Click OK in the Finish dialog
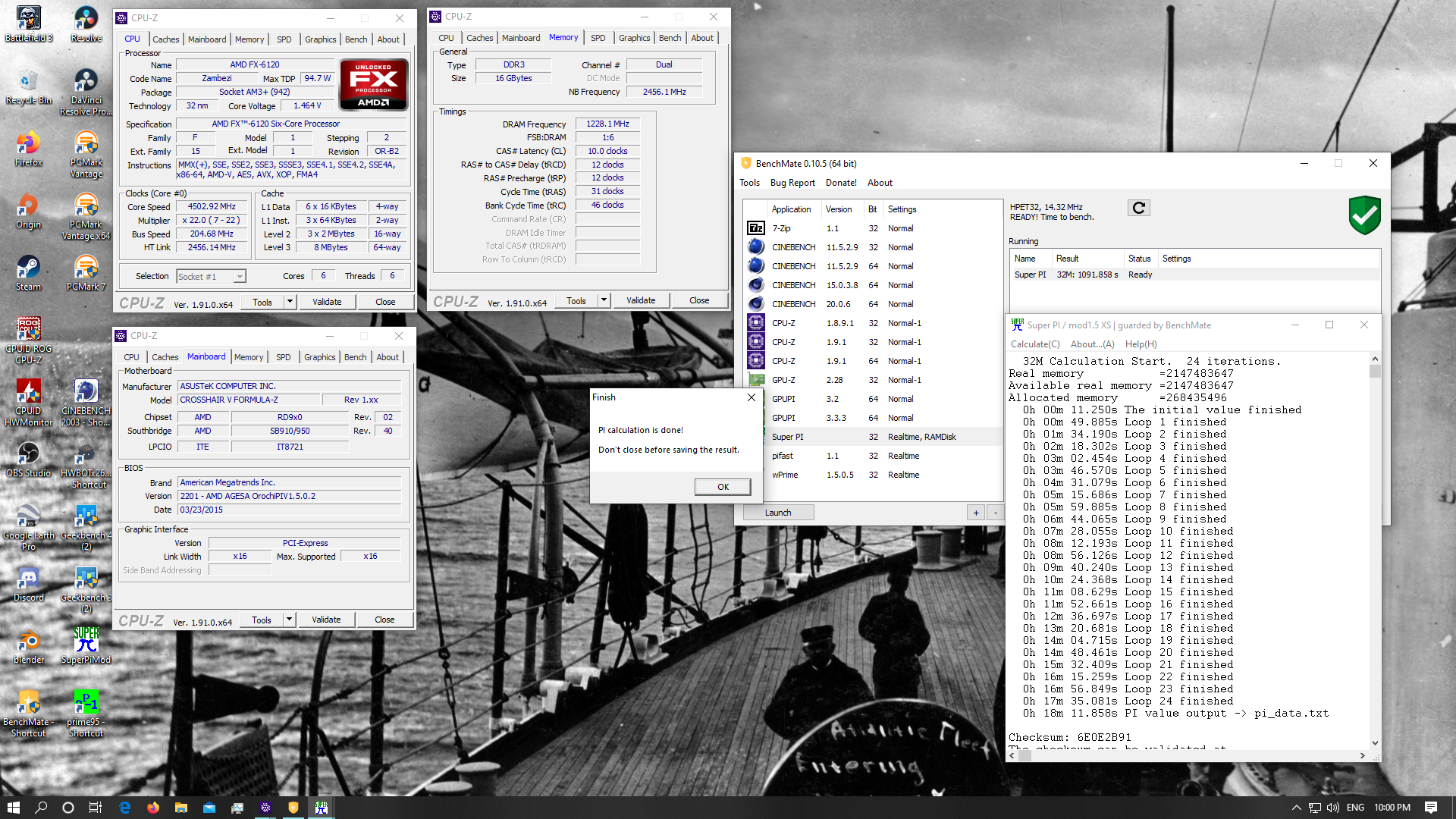Screen dimensions: 1456x819 click(723, 487)
